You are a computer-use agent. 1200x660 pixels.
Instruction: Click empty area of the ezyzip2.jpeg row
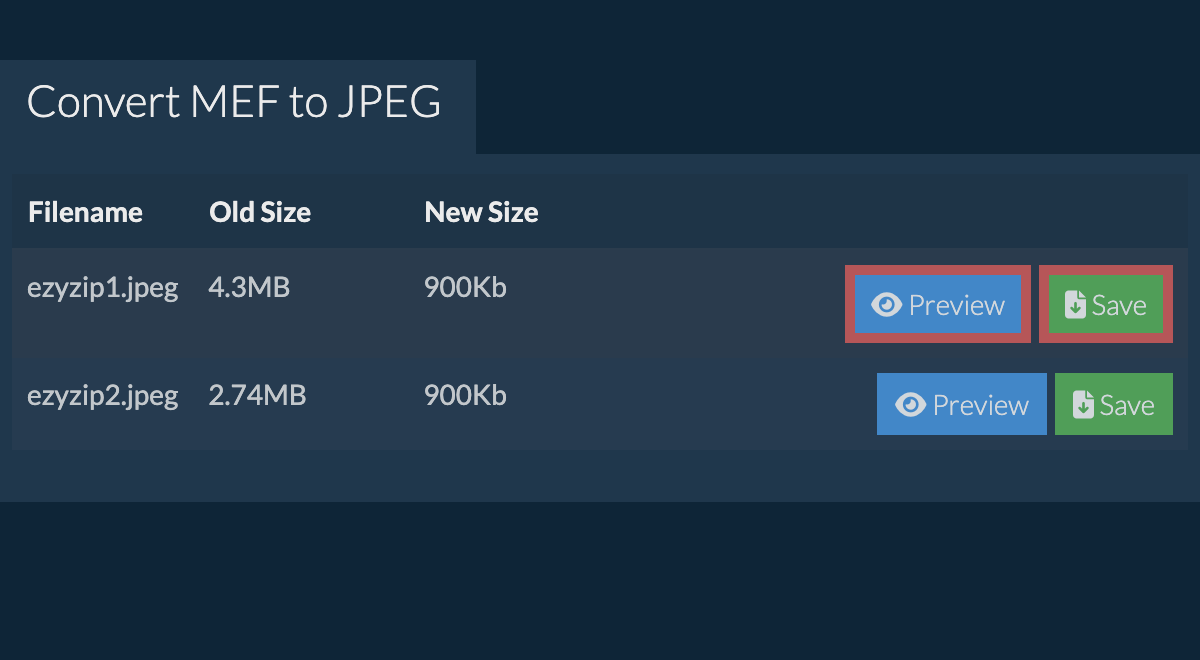[x=680, y=404]
